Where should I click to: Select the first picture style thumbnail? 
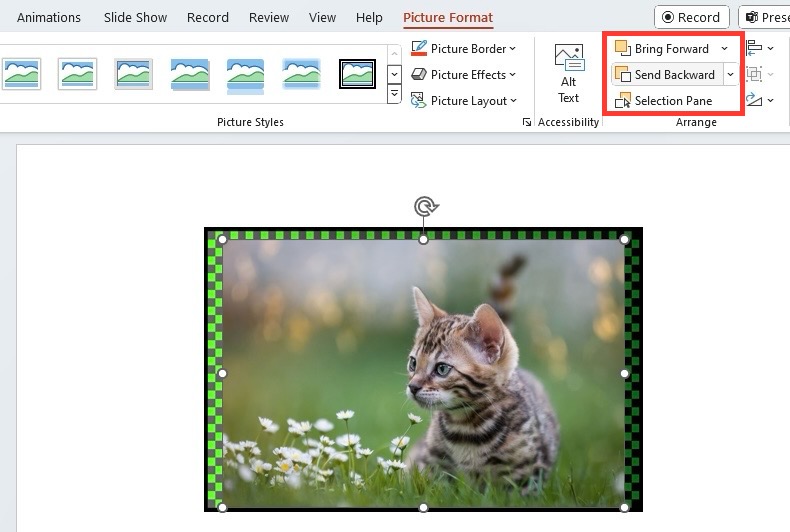21,74
